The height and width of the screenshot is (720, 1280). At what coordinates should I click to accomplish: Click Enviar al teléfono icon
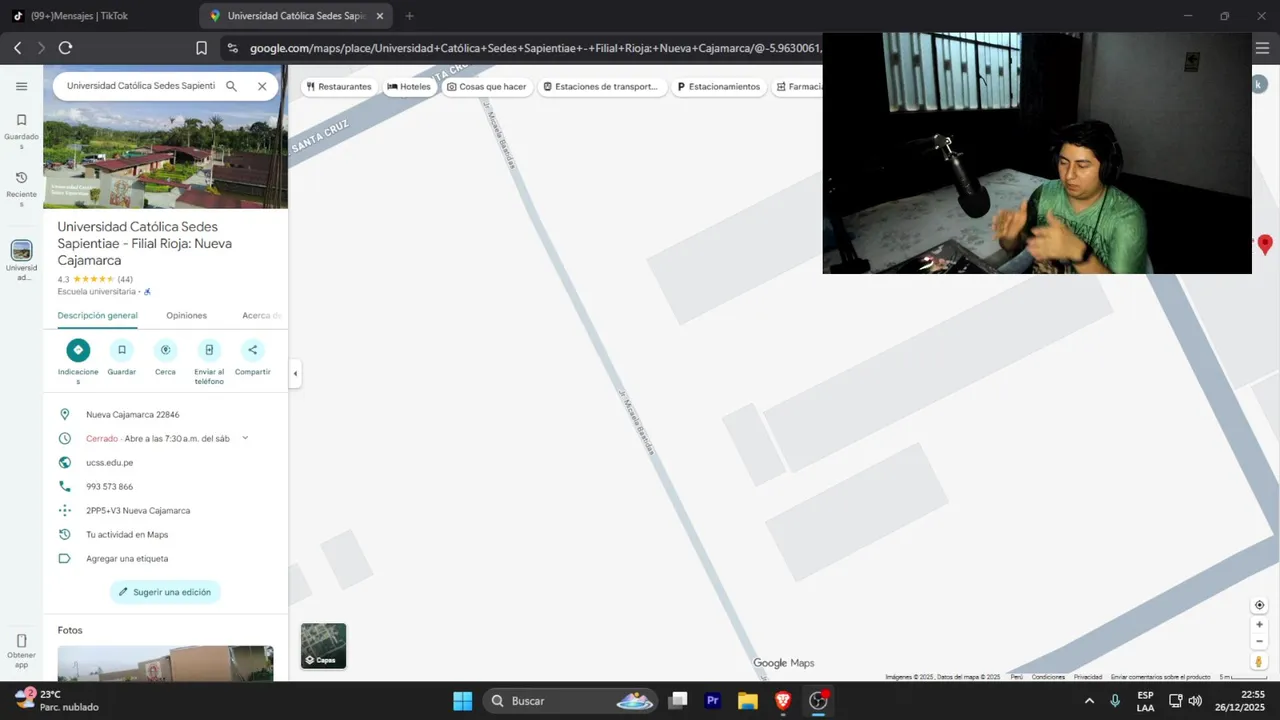pos(209,350)
